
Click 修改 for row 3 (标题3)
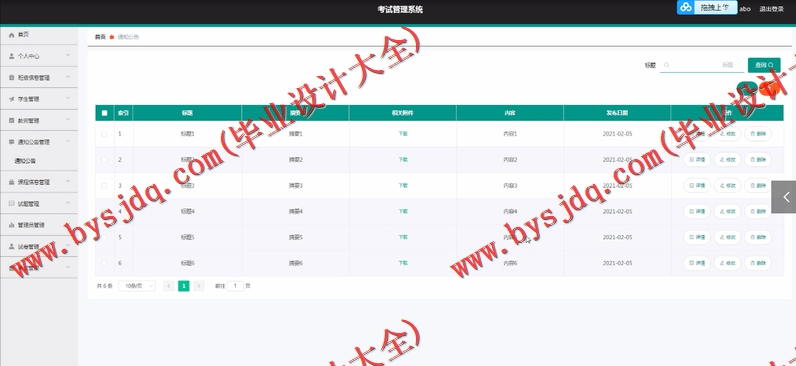point(727,185)
